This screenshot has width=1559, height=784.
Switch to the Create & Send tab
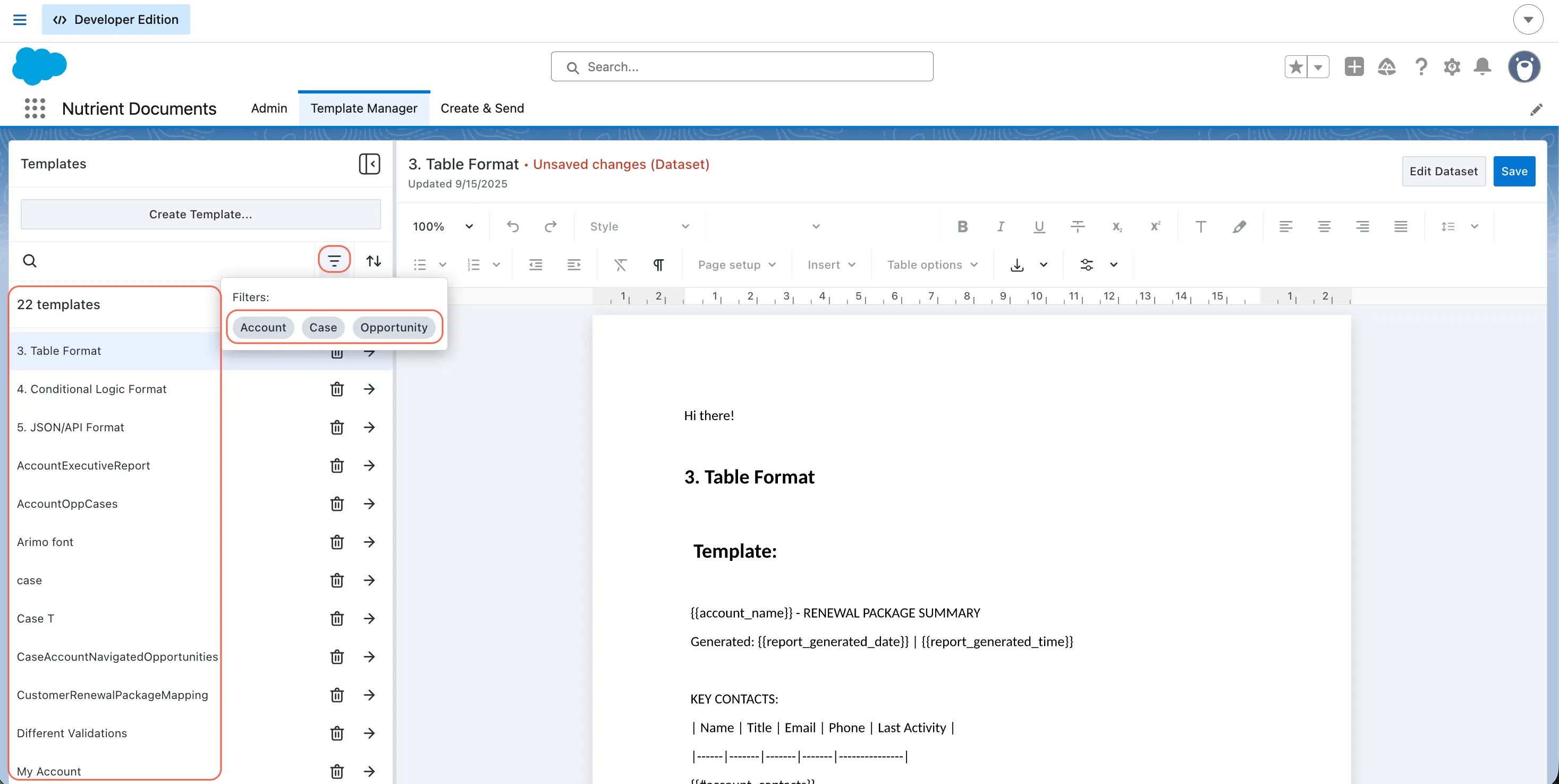click(482, 108)
